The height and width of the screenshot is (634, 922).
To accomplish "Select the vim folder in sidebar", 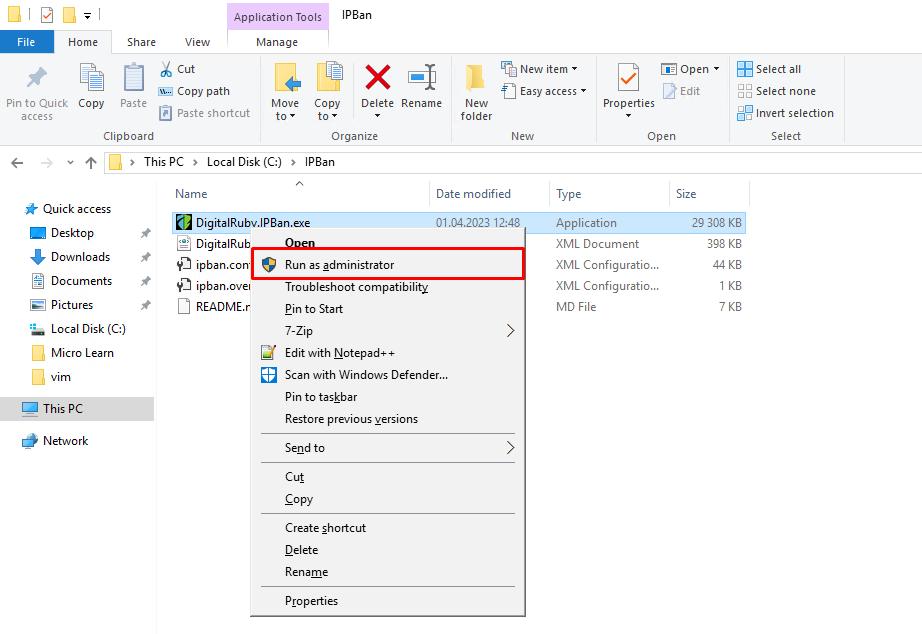I will pos(61,377).
